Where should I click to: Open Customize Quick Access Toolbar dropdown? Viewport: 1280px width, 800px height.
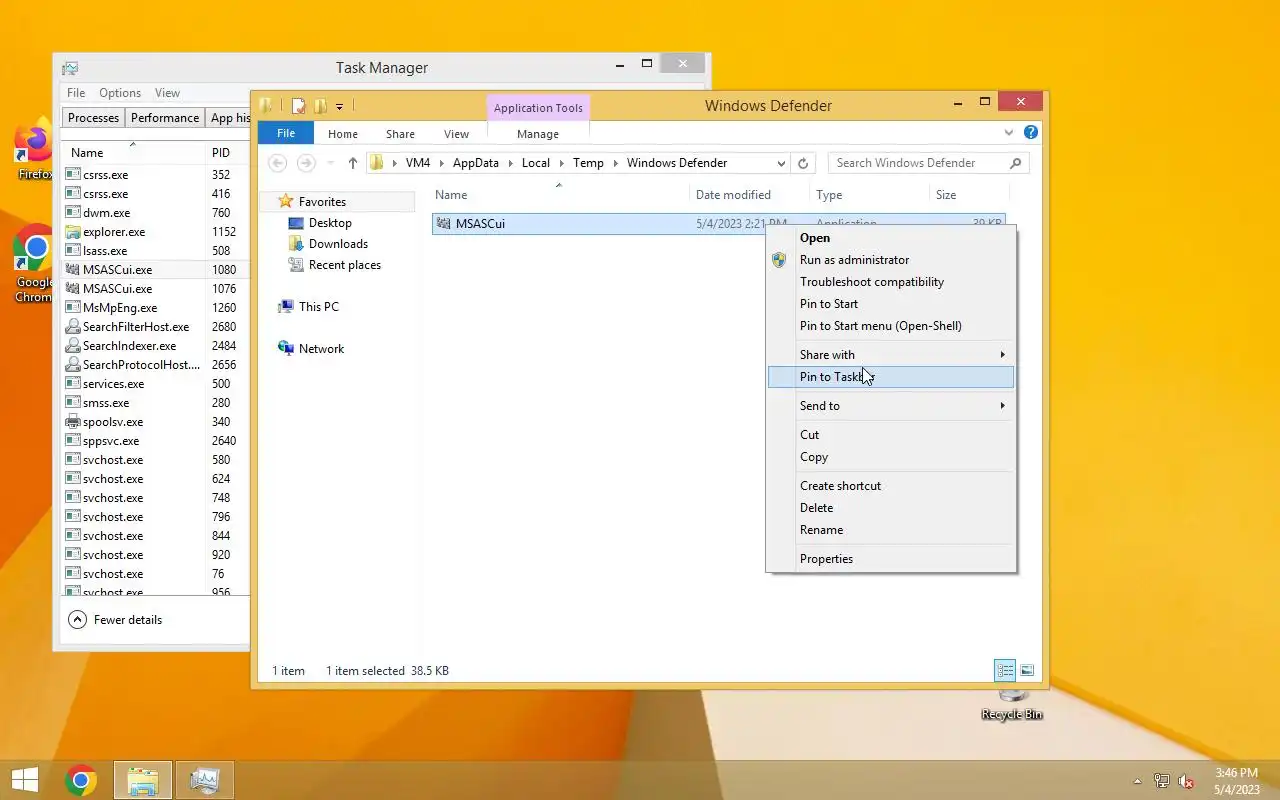[340, 105]
